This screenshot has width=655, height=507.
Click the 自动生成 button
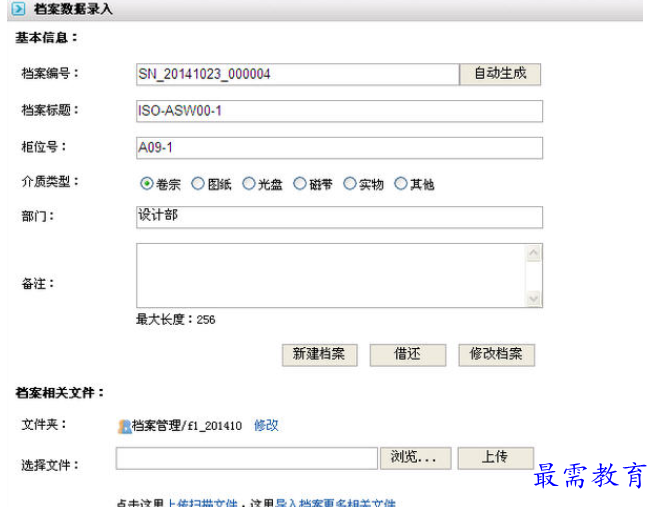tap(500, 74)
